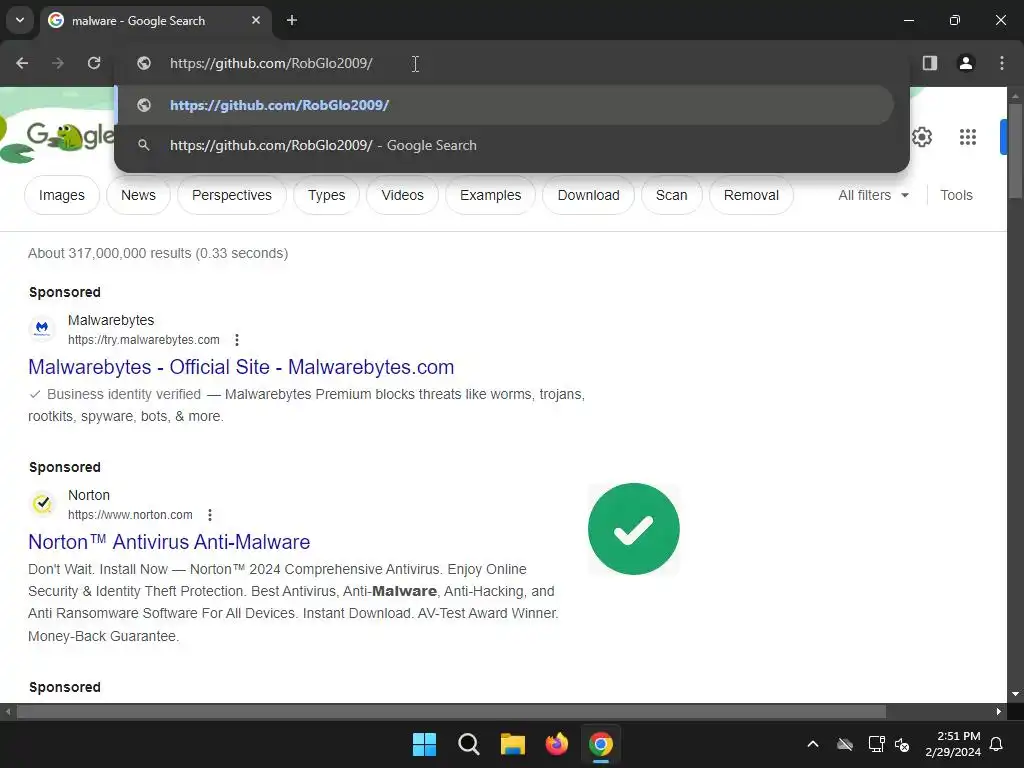1024x768 pixels.
Task: Open the Google apps grid
Action: coord(967,137)
